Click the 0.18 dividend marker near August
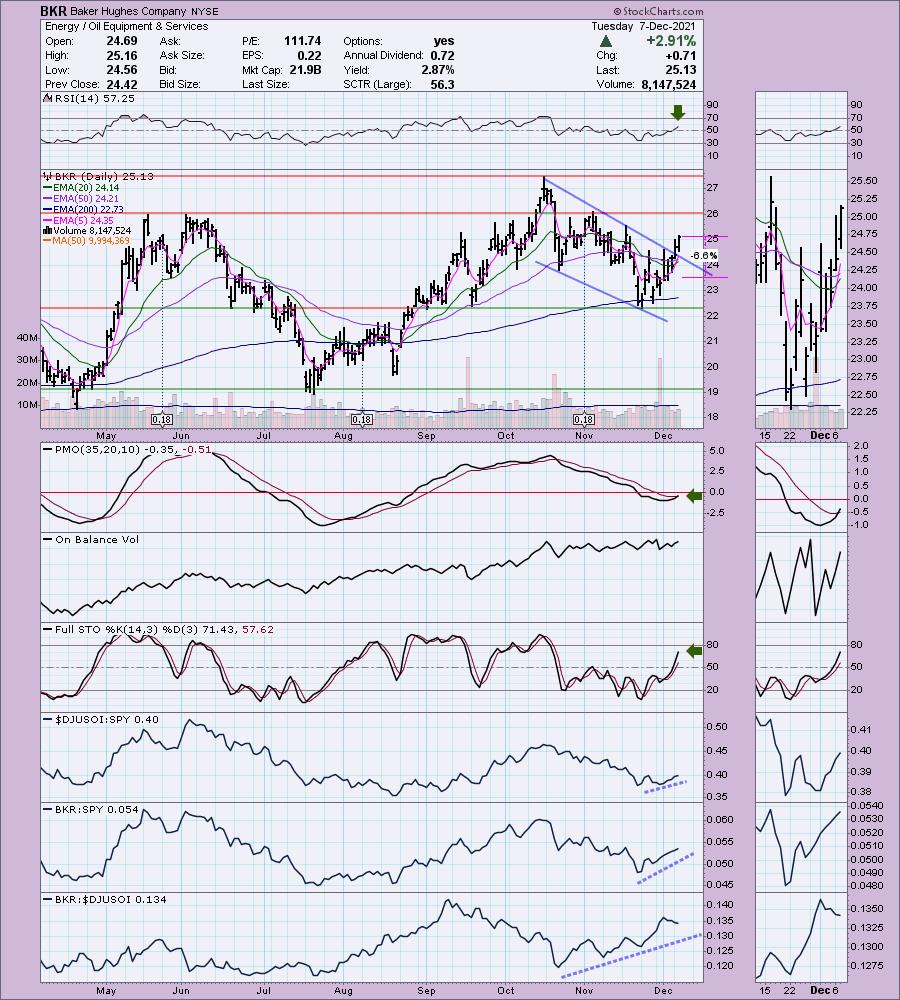900x1000 pixels. point(362,420)
